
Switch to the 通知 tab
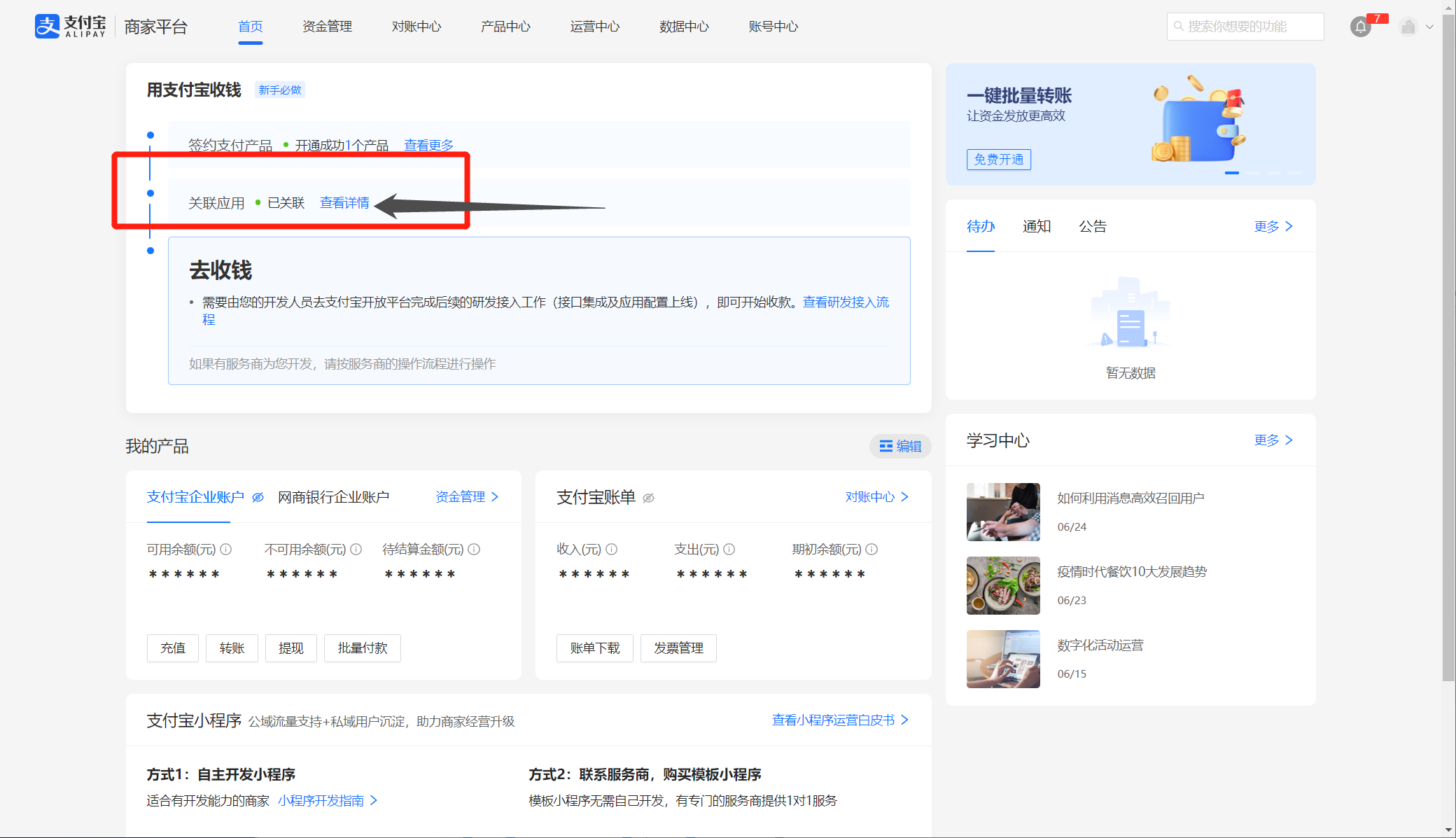1037,226
